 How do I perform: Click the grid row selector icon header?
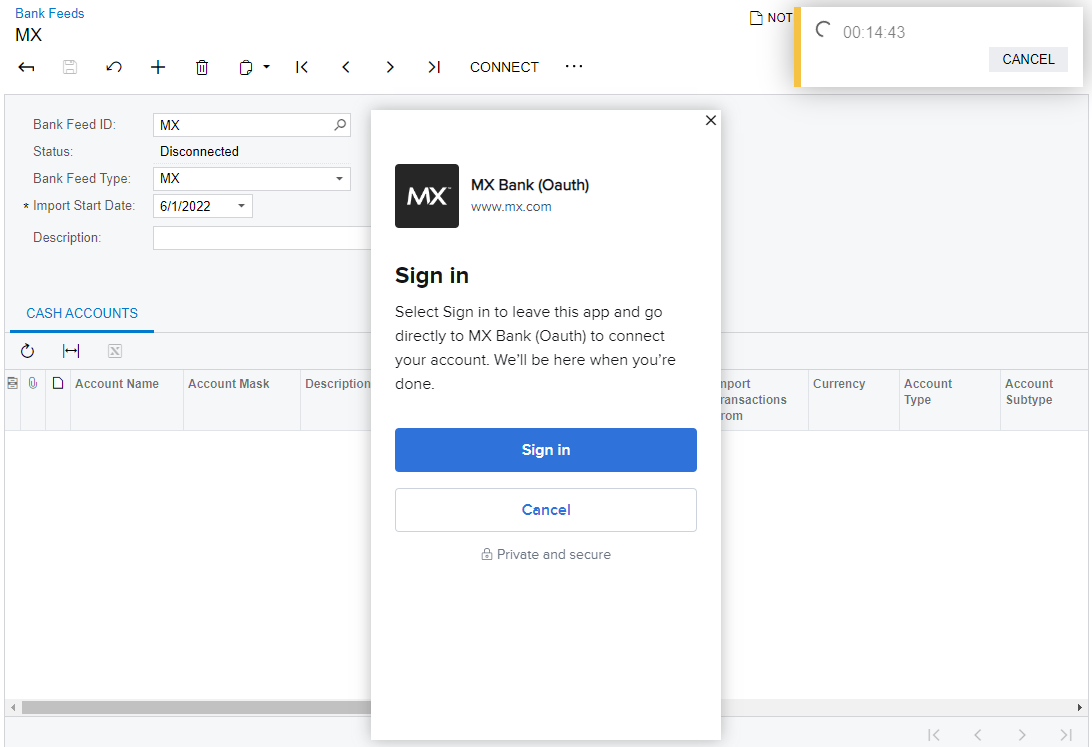click(x=13, y=383)
